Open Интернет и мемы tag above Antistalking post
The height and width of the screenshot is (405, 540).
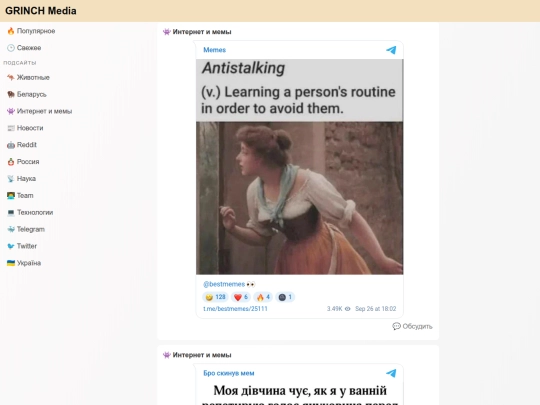point(202,32)
